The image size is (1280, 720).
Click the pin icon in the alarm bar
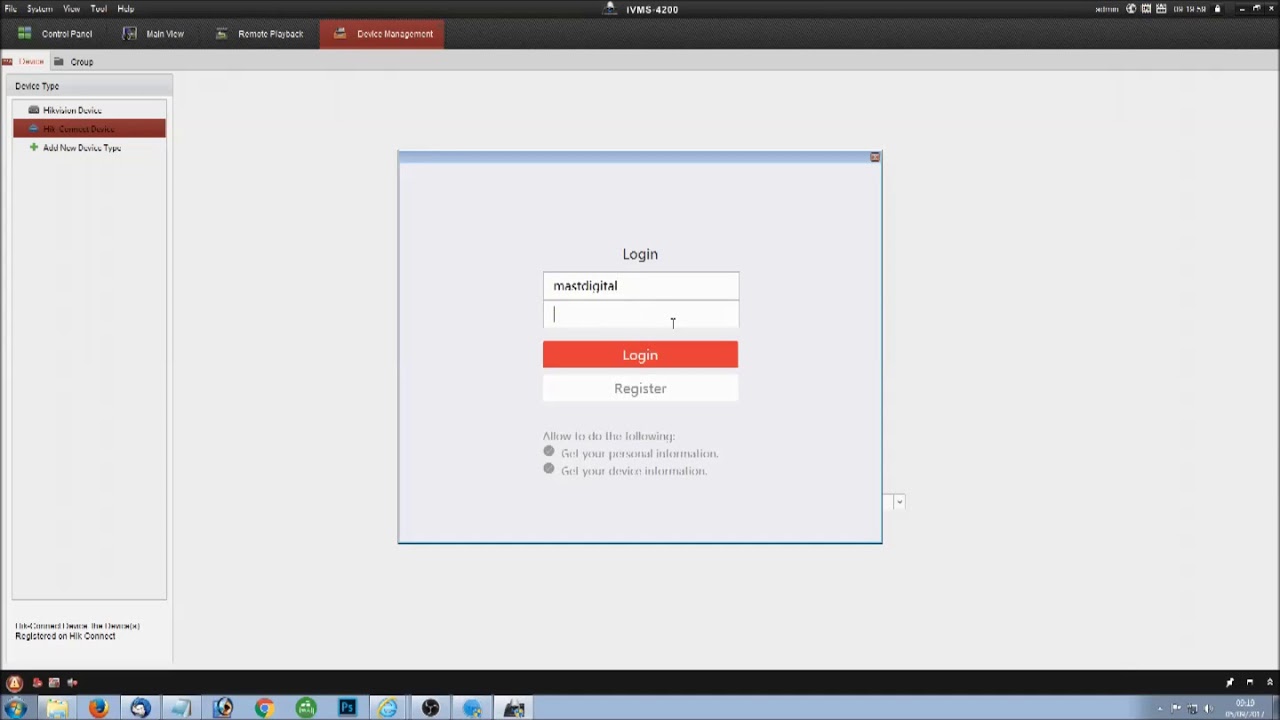1230,682
